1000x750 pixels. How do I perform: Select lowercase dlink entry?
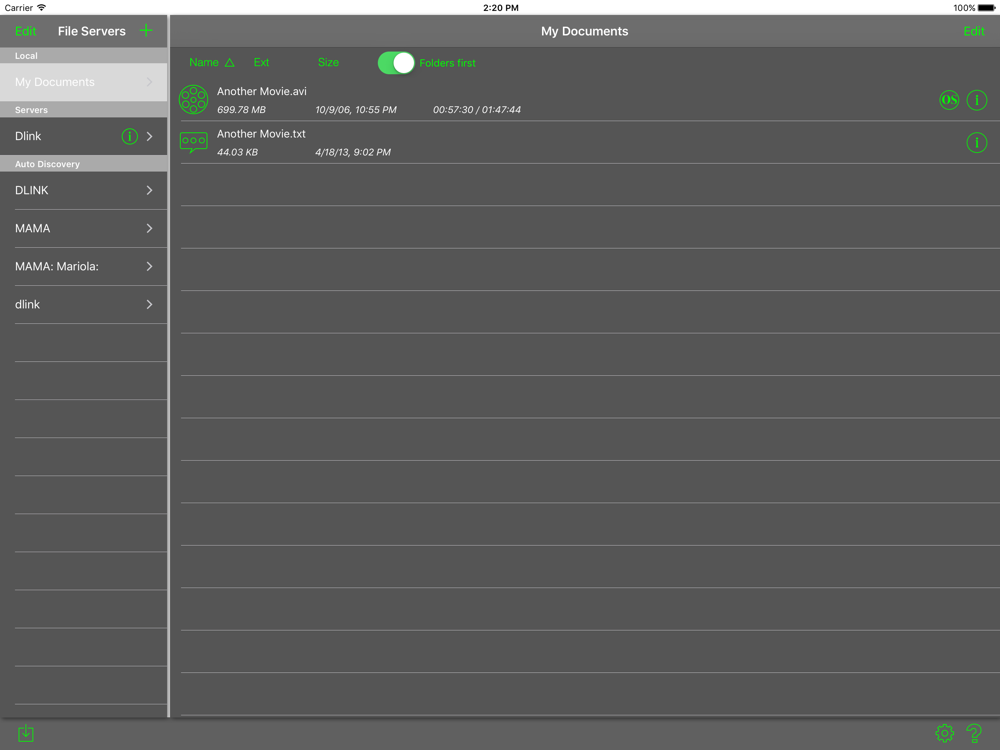tap(84, 305)
